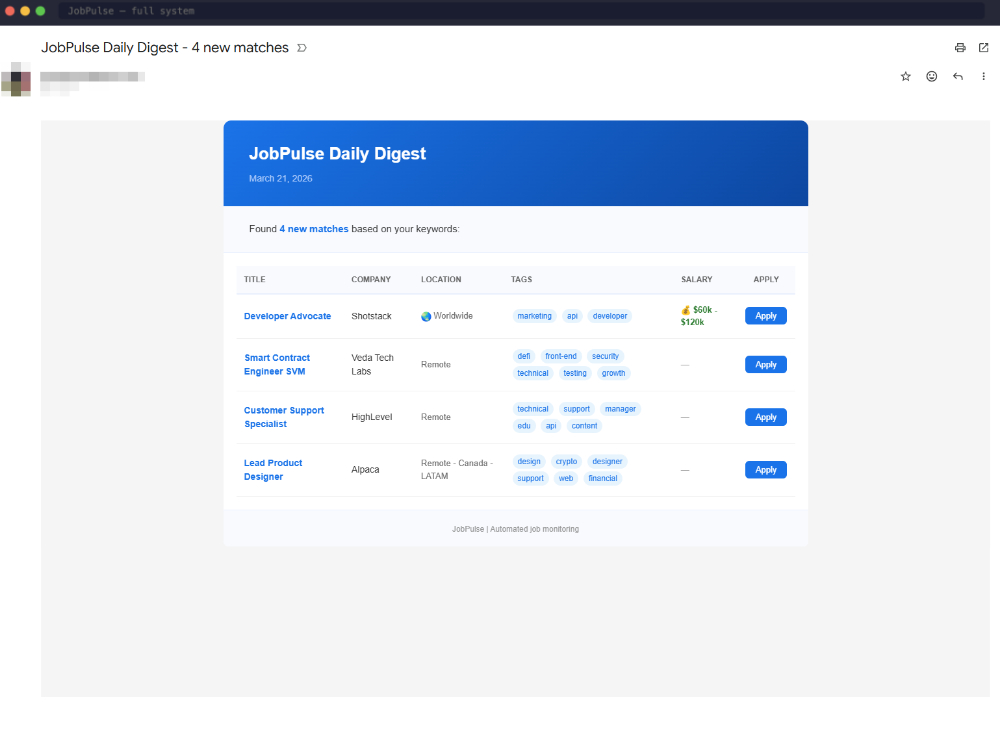Click the 'defi' tag for Veda Tech Labs
This screenshot has height=750, width=1000.
[524, 356]
